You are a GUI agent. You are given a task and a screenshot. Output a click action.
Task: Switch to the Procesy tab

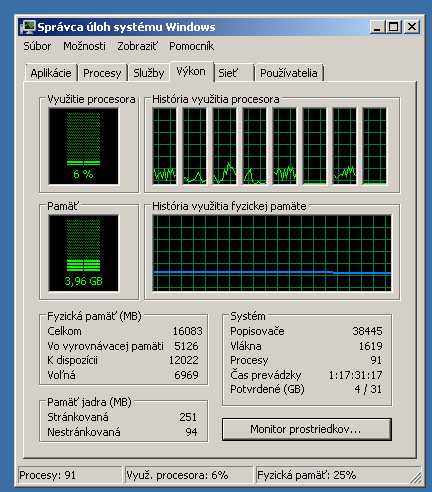pyautogui.click(x=102, y=73)
